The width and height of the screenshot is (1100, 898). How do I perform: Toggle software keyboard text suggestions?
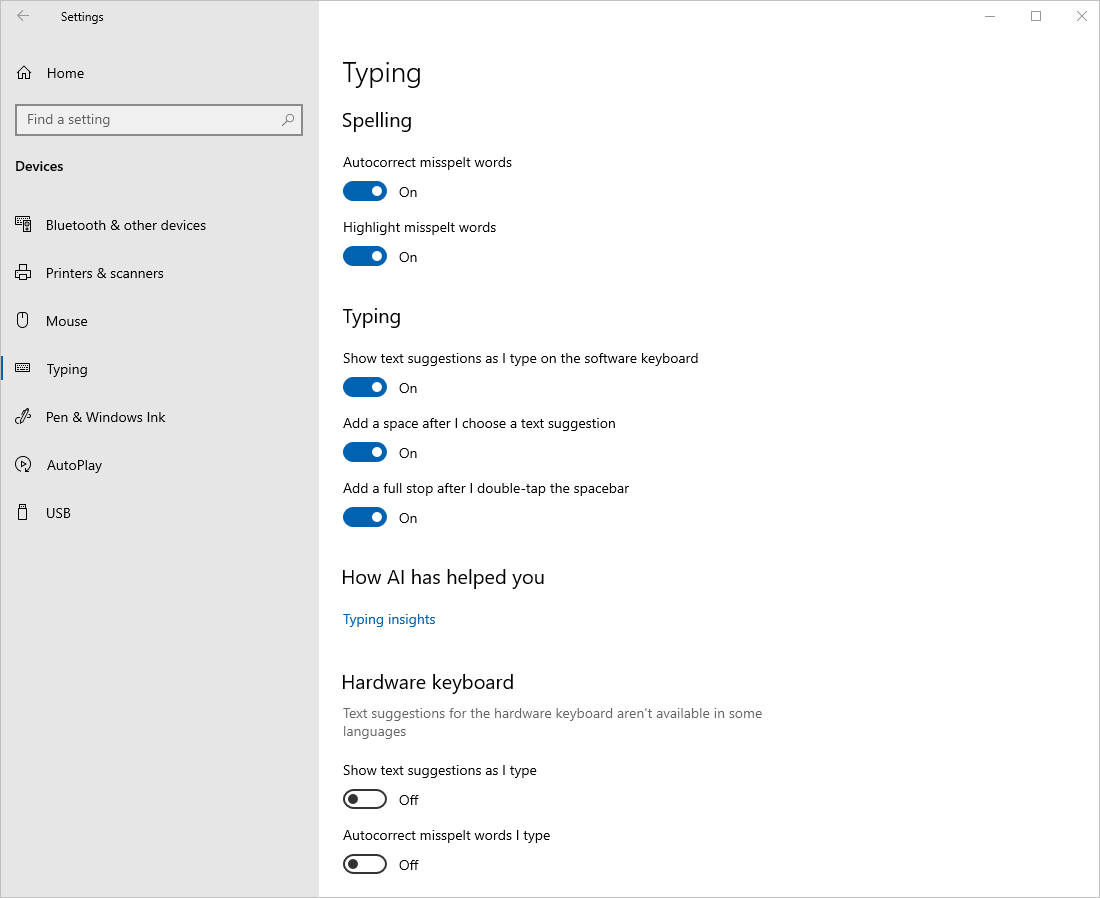click(365, 387)
